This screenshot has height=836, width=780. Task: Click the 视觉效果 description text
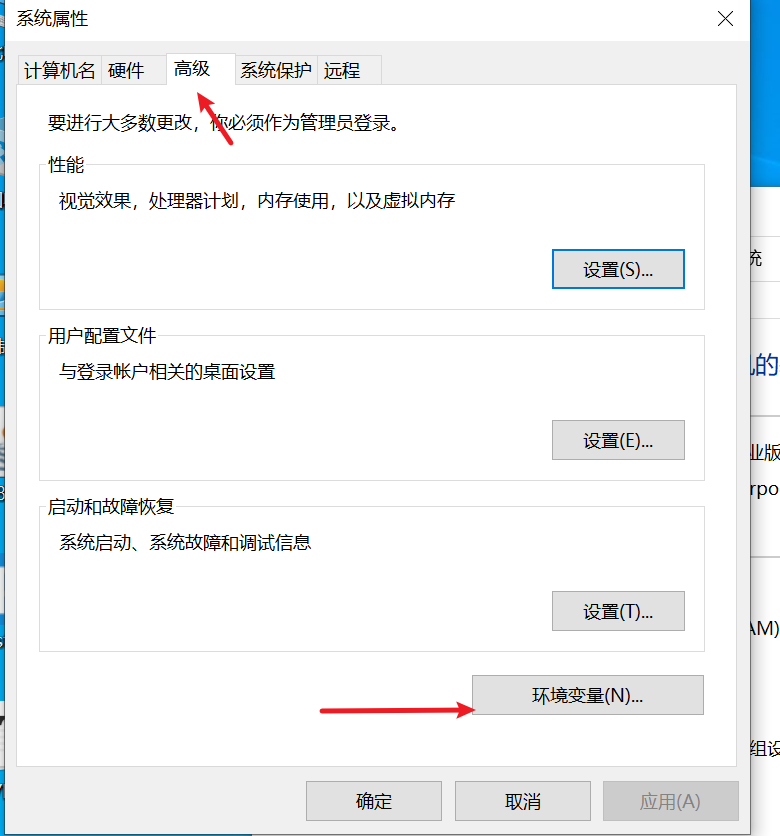pos(257,201)
